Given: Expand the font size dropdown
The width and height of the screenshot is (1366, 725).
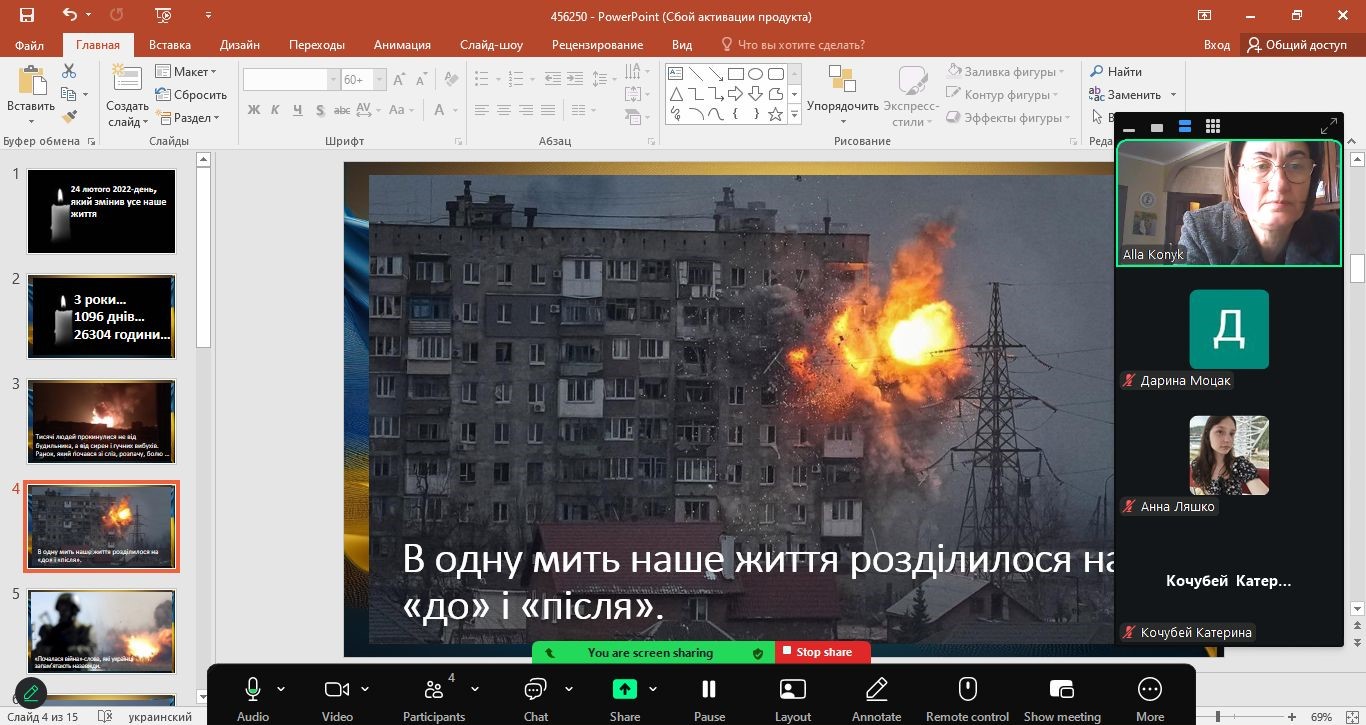Looking at the screenshot, I should click(x=379, y=80).
